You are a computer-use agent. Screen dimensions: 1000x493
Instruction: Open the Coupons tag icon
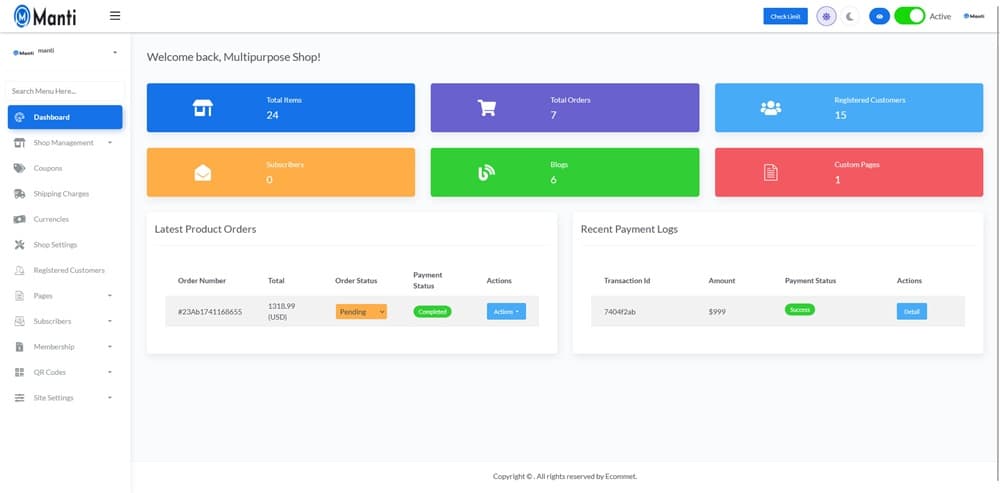20,168
